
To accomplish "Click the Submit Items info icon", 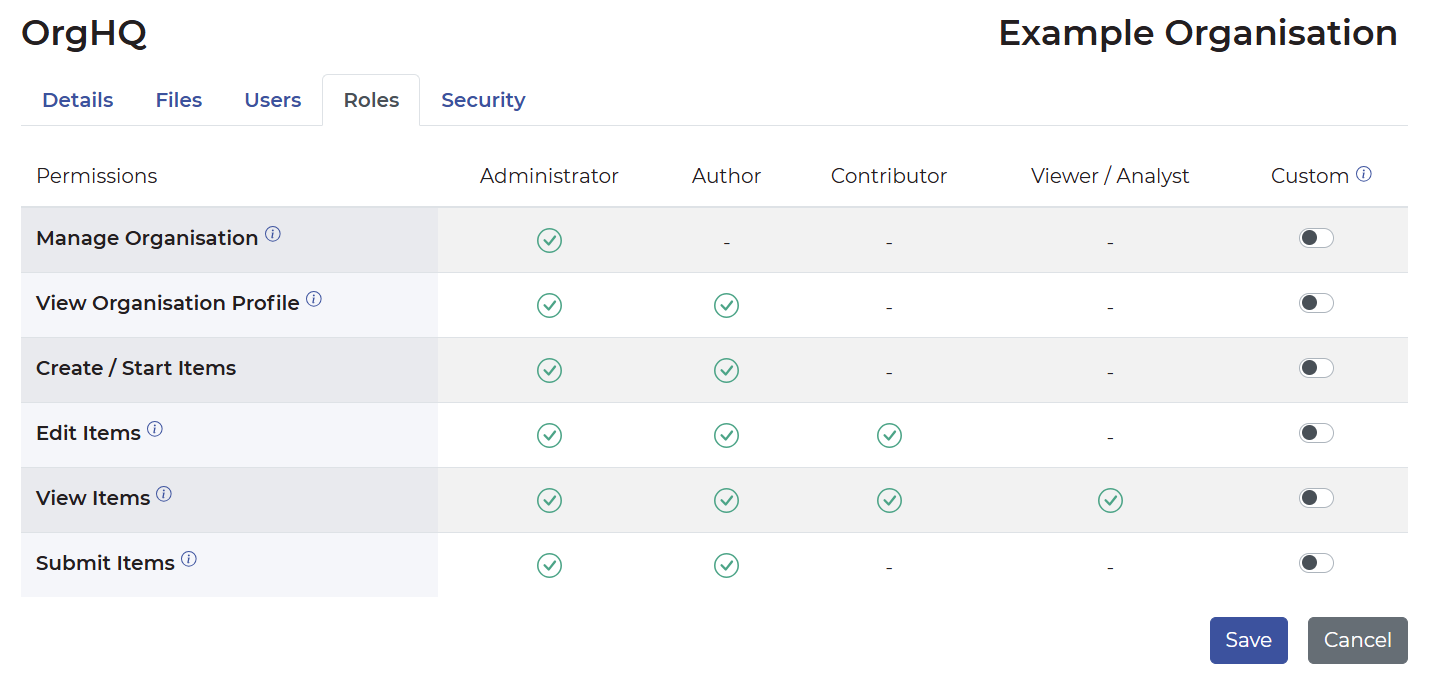I will point(189,558).
